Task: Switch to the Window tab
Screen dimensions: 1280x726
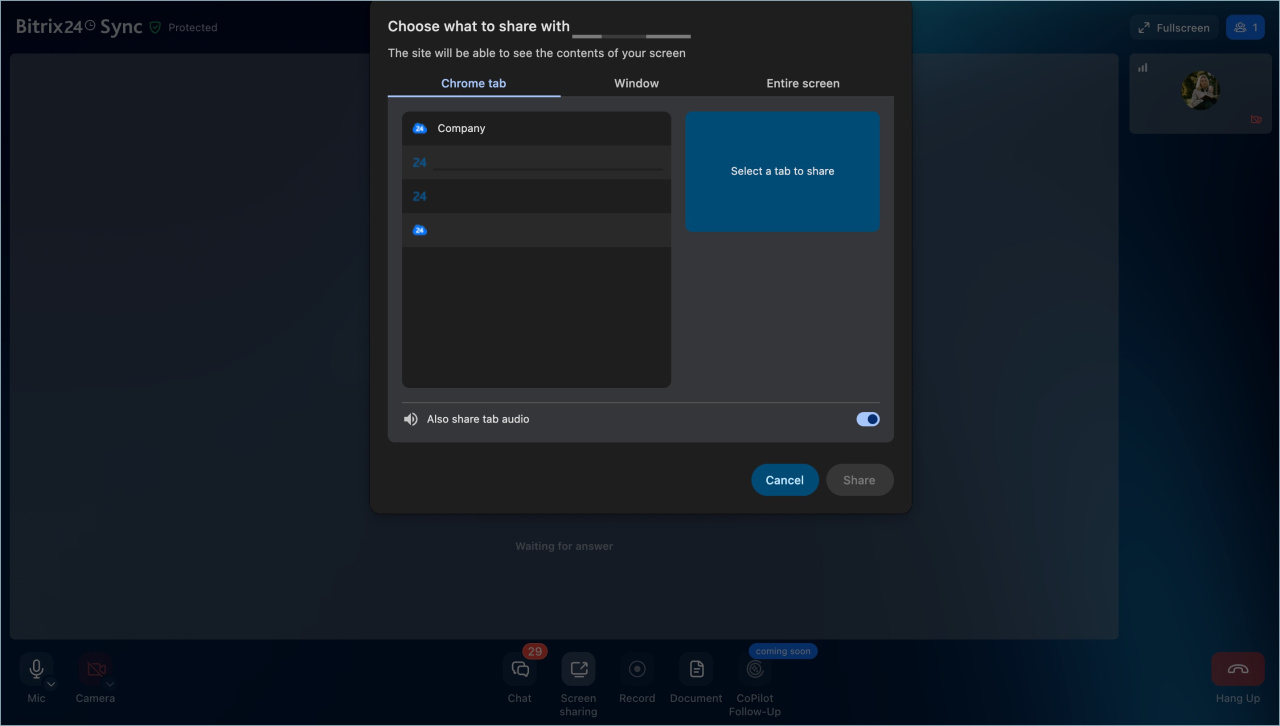Action: click(636, 83)
